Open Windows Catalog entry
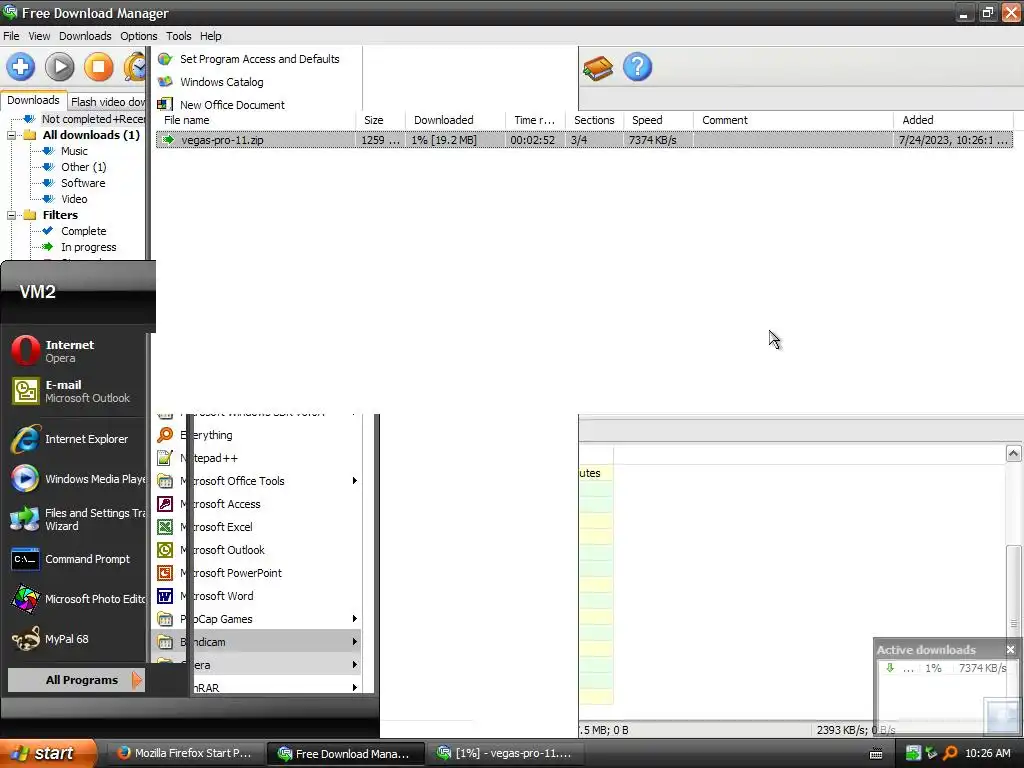The image size is (1024, 768). pos(221,82)
